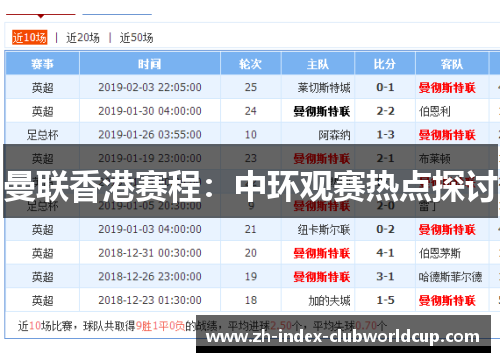Click away team 曼彻斯特联 in 纽卡斯尔联 row
The height and width of the screenshot is (362, 500).
point(447,230)
